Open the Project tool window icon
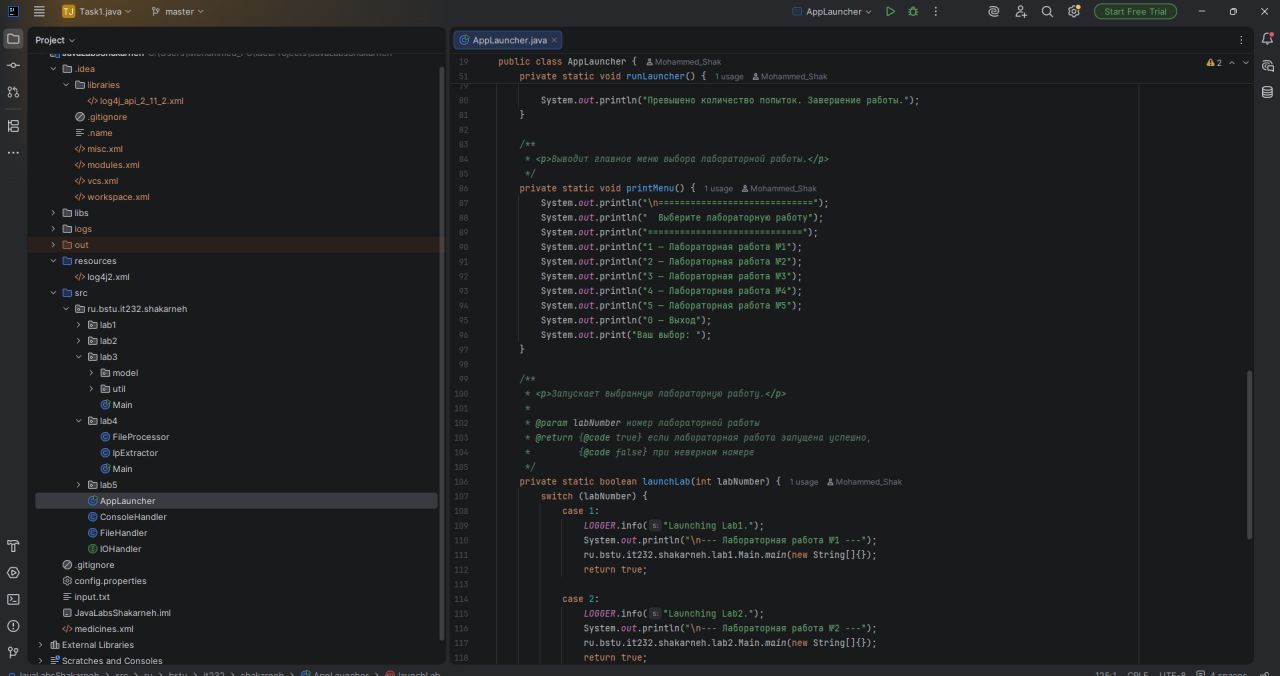Screen dimensions: 1280x676 13,39
